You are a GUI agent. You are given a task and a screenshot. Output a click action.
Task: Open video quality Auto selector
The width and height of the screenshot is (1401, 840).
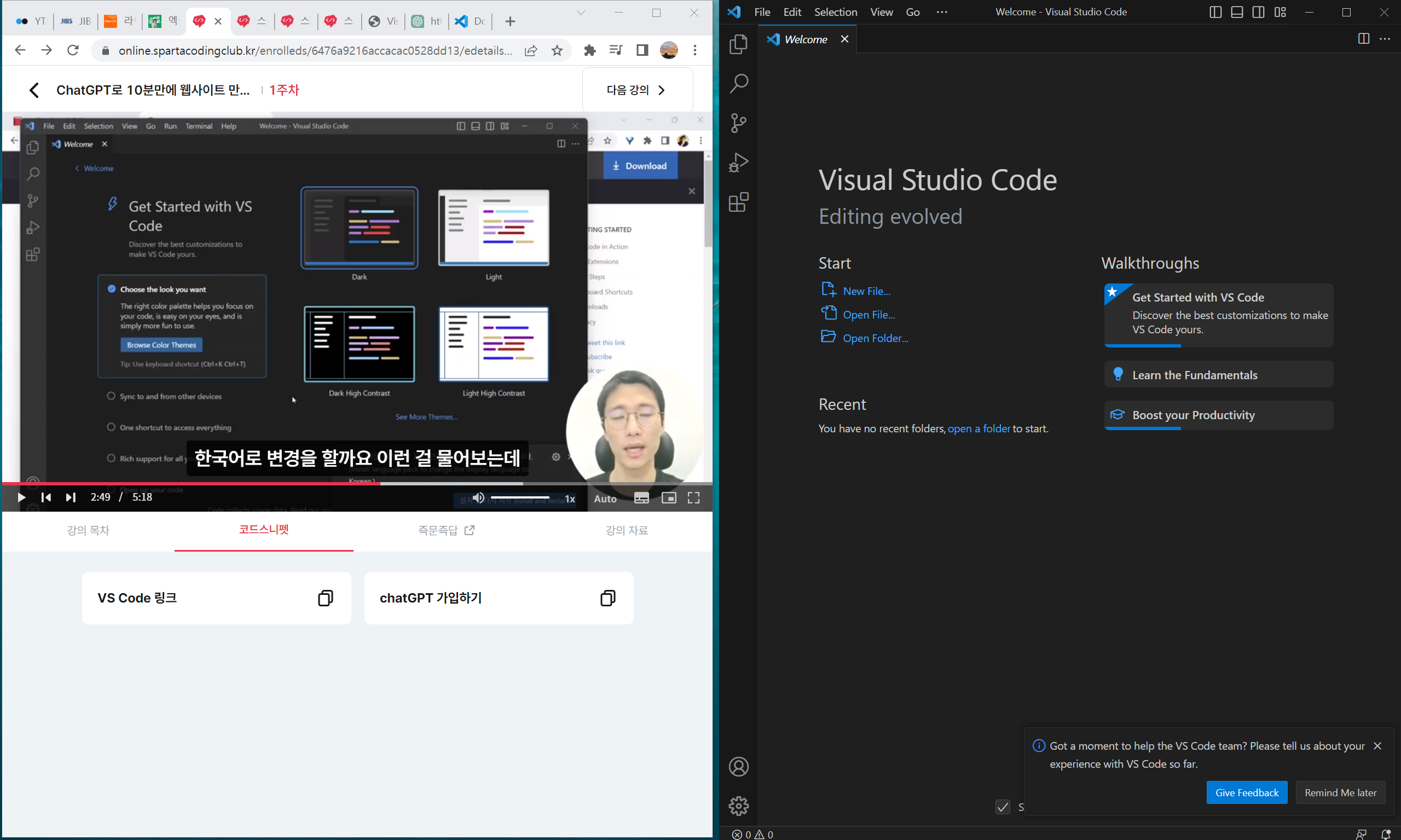tap(605, 499)
